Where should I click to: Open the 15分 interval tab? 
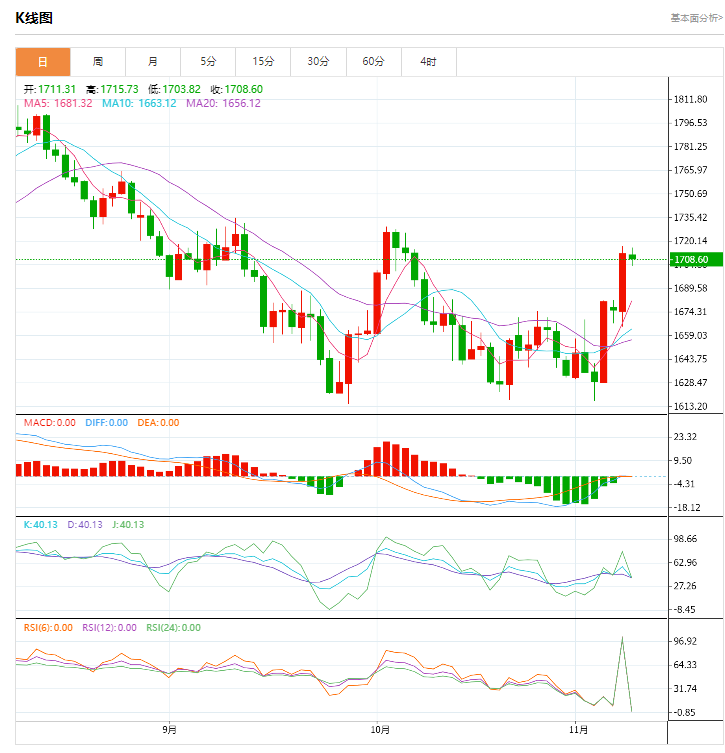pos(263,62)
